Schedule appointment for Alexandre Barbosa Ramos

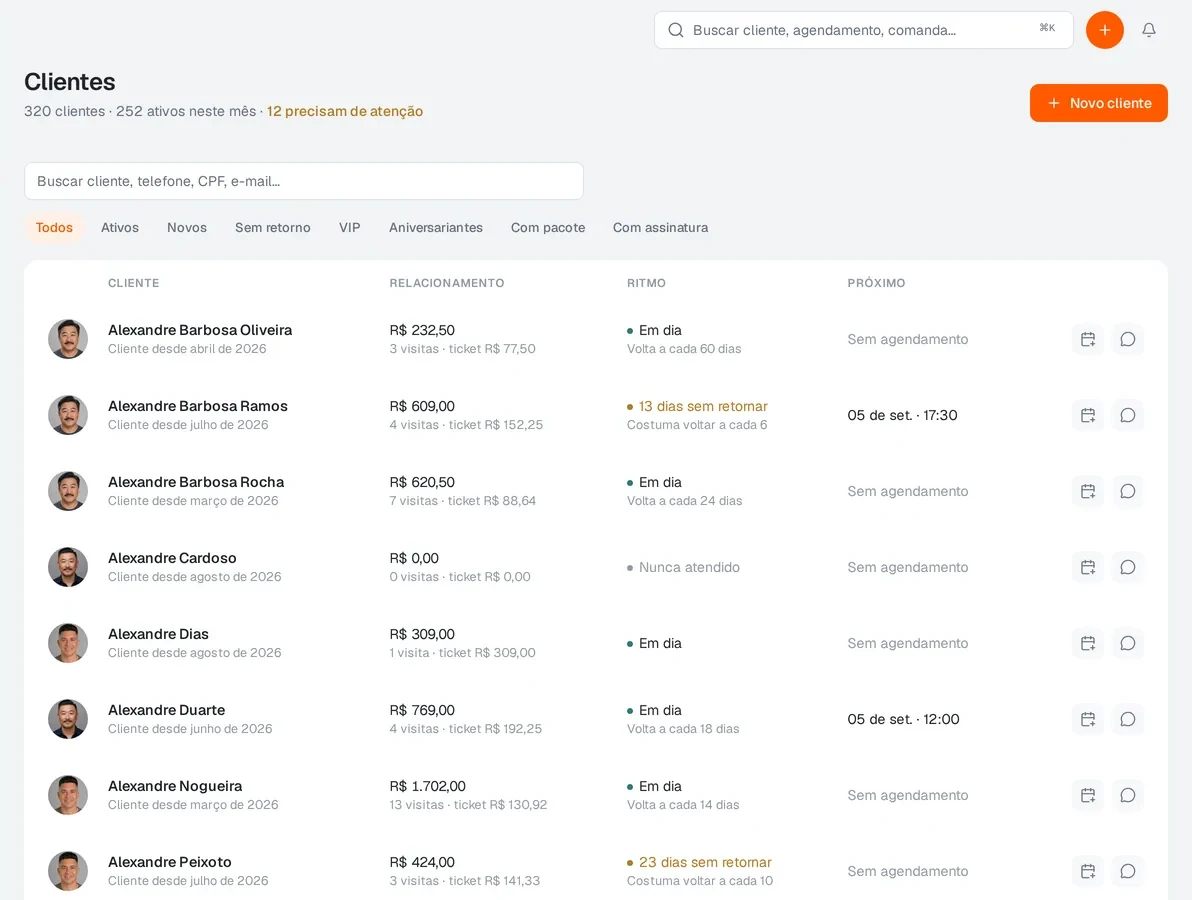(x=1088, y=415)
